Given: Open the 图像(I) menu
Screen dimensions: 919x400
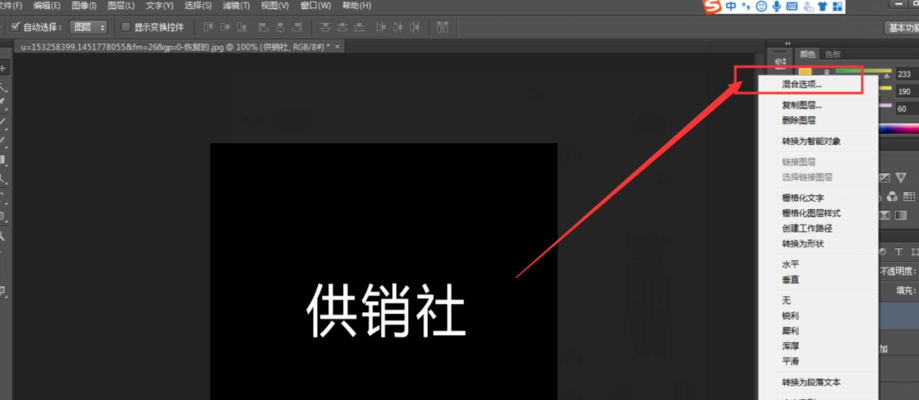Looking at the screenshot, I should pyautogui.click(x=84, y=6).
